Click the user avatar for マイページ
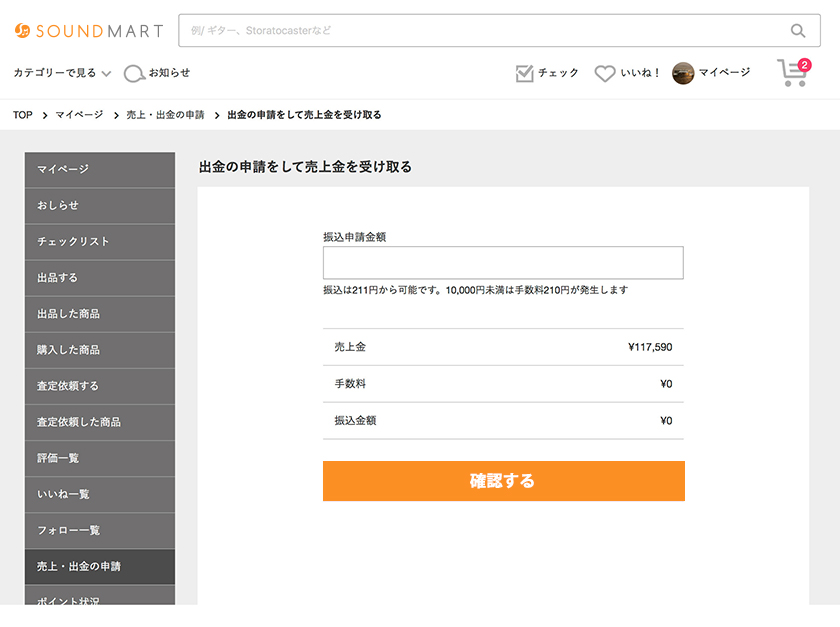This screenshot has height=627, width=840. tap(683, 73)
